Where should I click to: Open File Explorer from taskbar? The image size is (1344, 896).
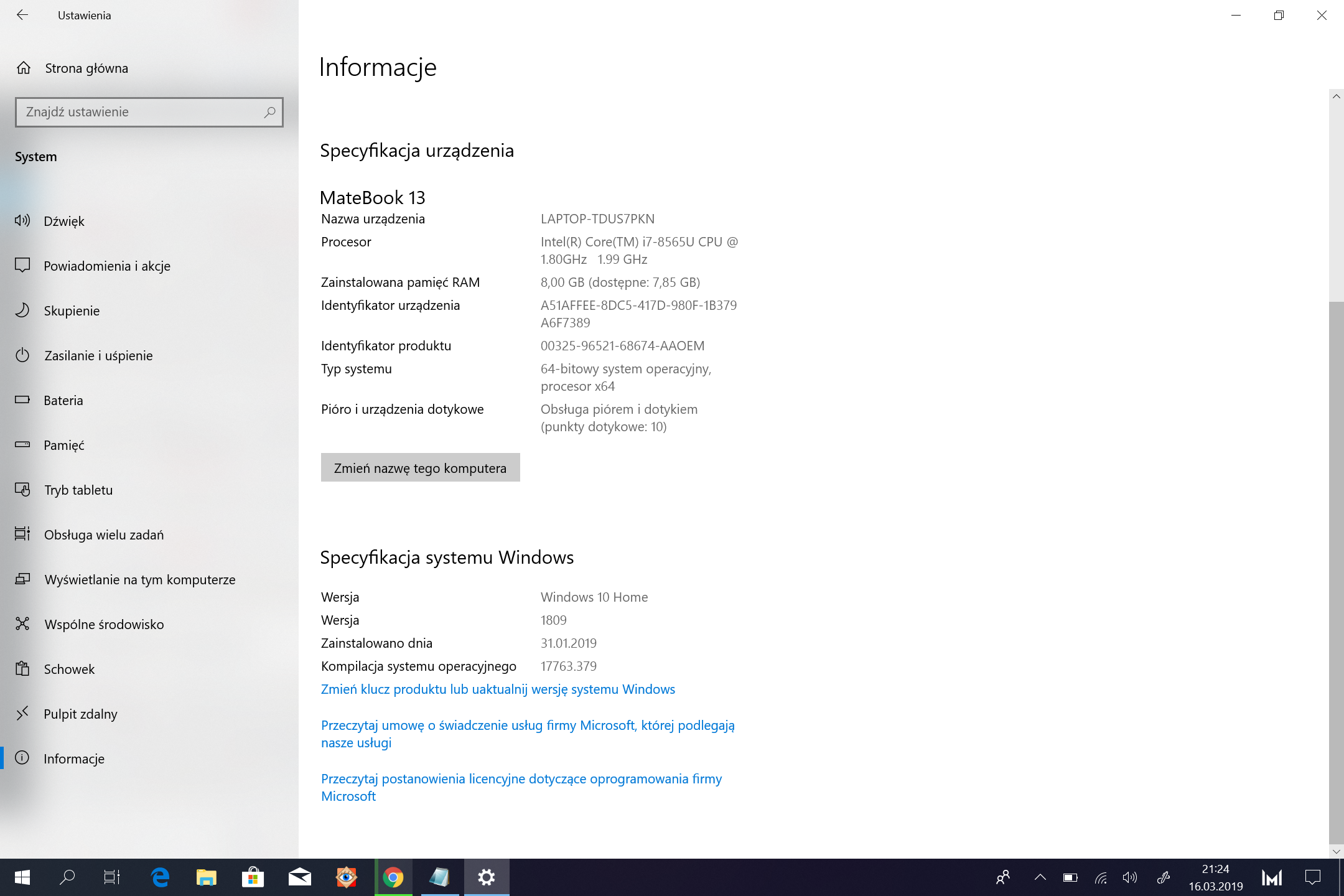pyautogui.click(x=207, y=877)
